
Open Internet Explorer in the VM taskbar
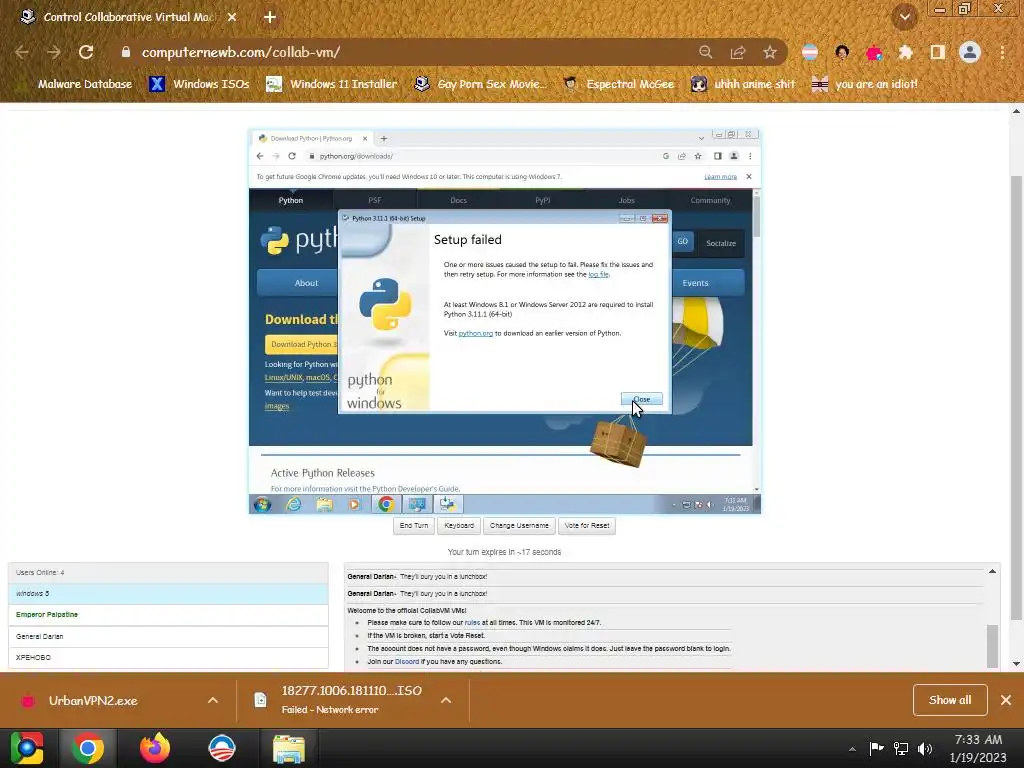[x=294, y=504]
